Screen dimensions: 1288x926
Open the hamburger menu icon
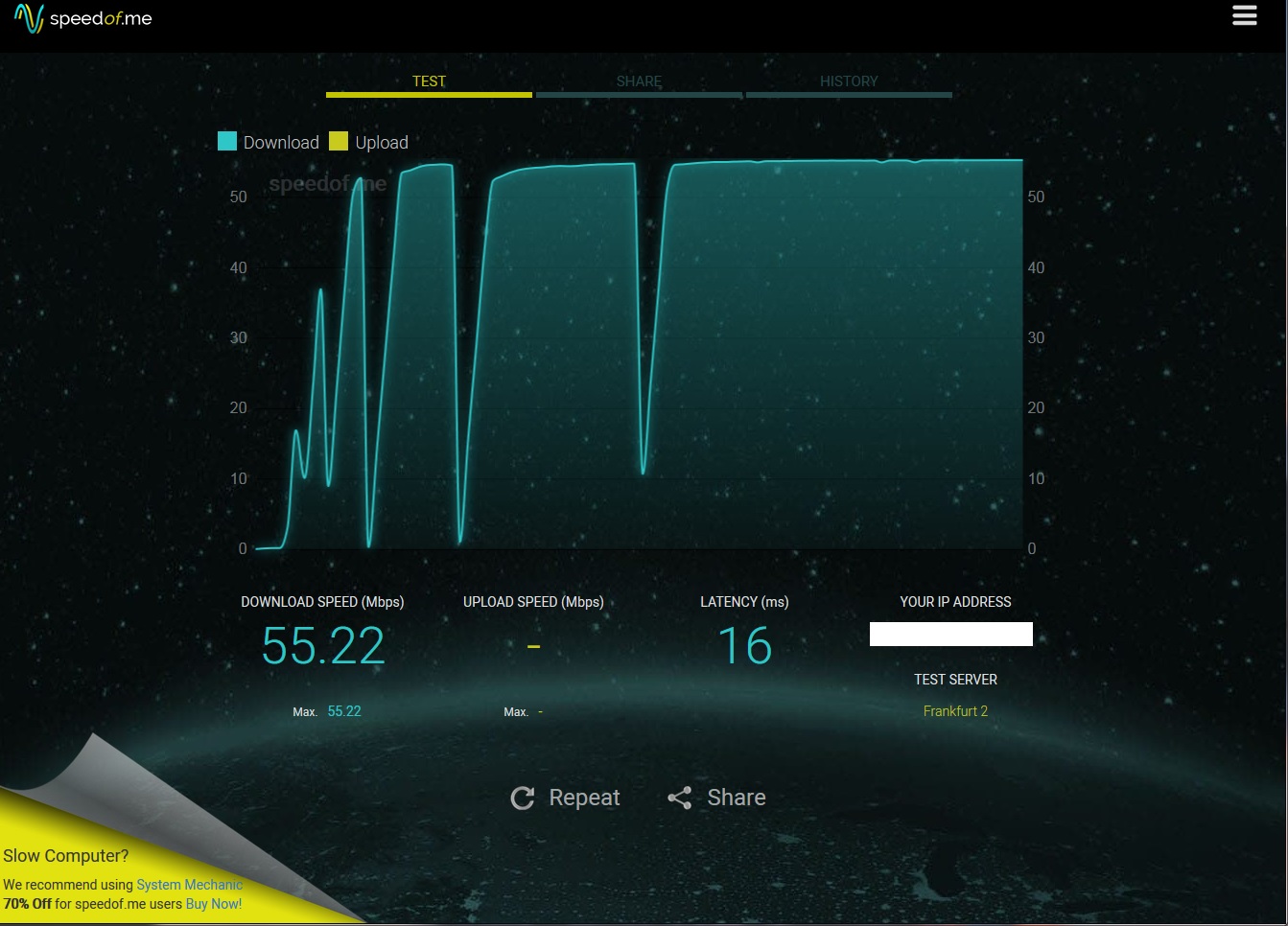tap(1245, 16)
